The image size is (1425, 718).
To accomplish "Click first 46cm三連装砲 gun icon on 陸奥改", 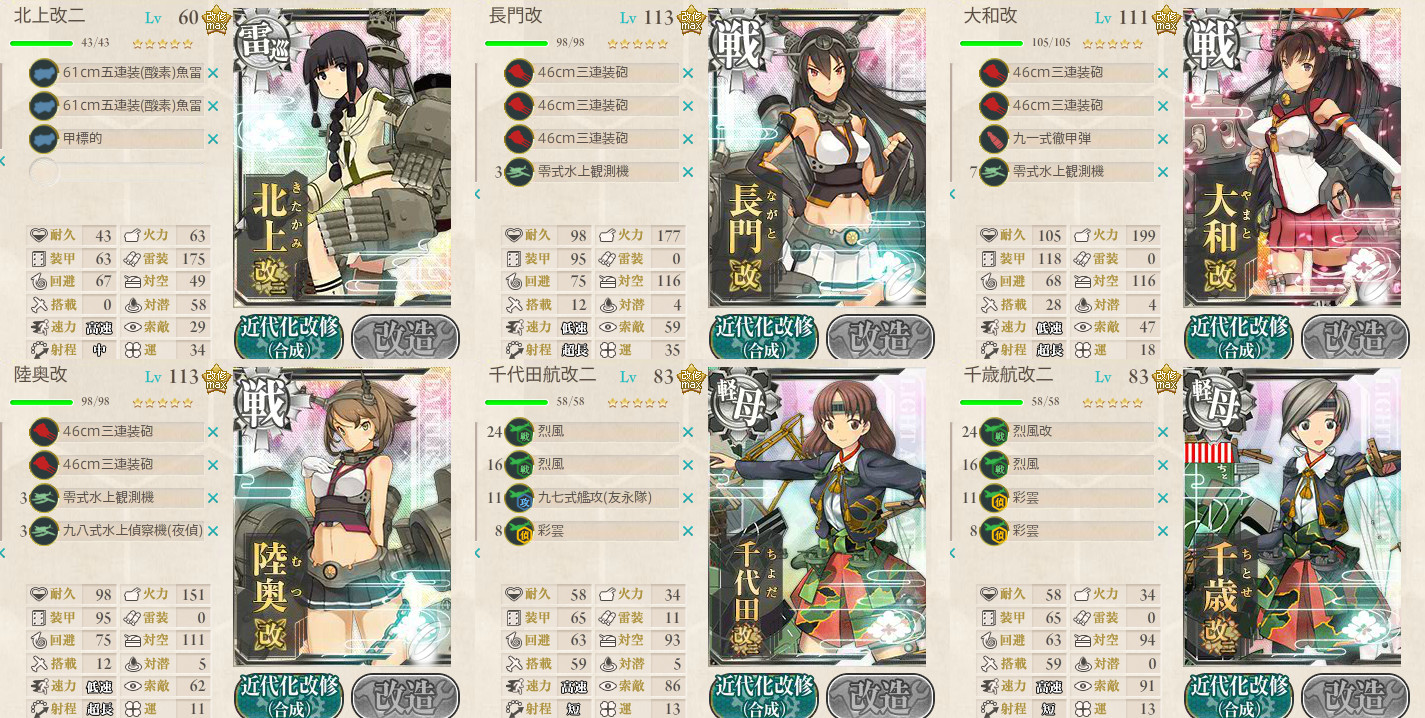I will (x=44, y=431).
